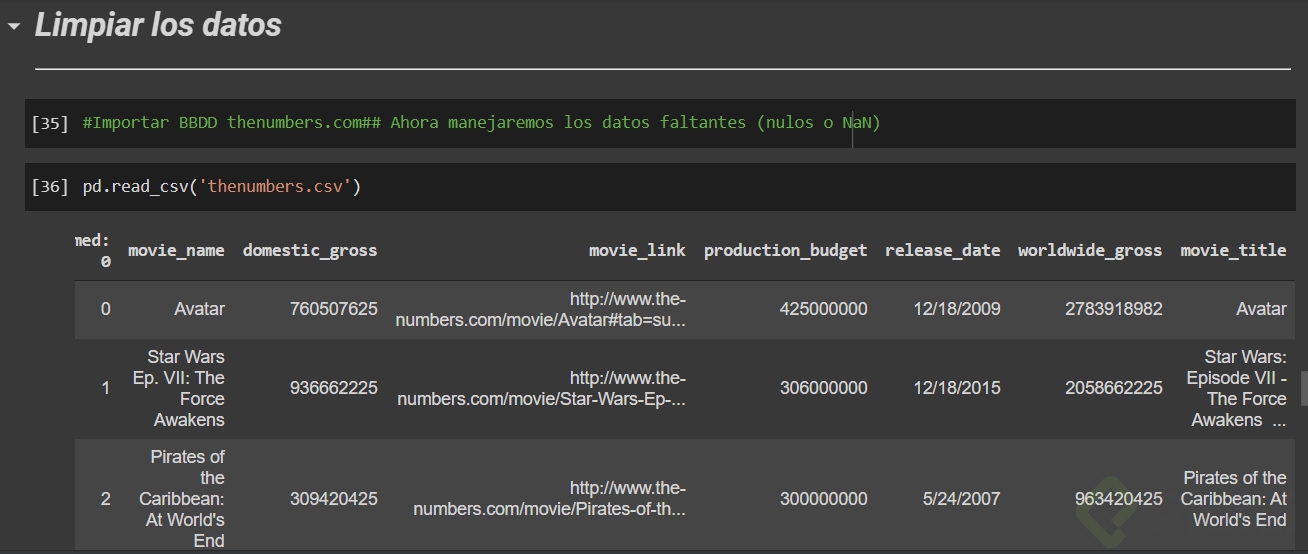Screen dimensions: 1308x554
Task: Run cell 35 via its execution counter
Action: (x=51, y=123)
